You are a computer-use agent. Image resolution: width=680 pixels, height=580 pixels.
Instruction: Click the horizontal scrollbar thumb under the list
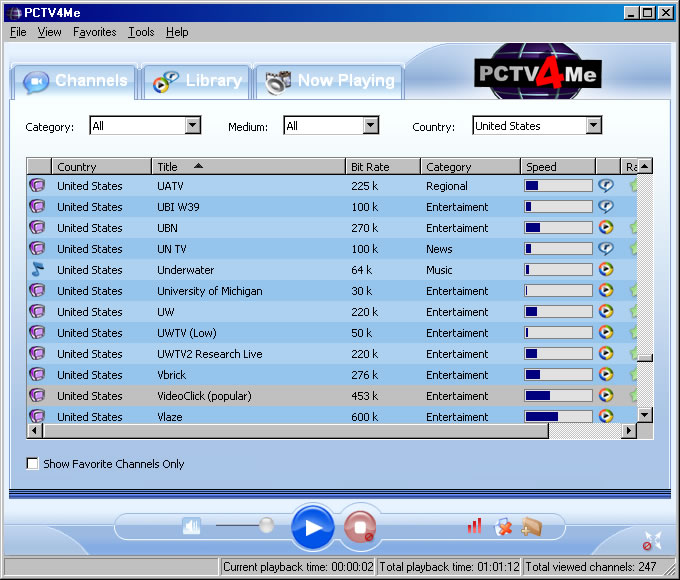295,431
